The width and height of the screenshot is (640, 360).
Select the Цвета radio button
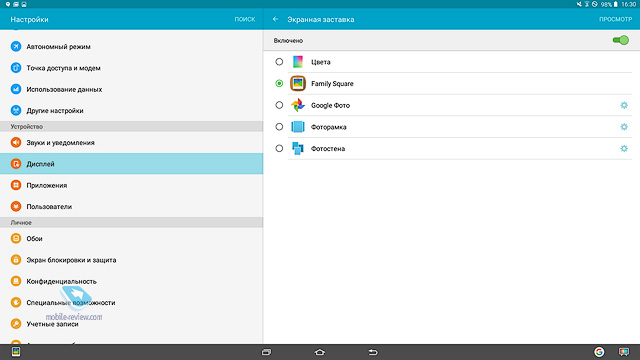[279, 62]
